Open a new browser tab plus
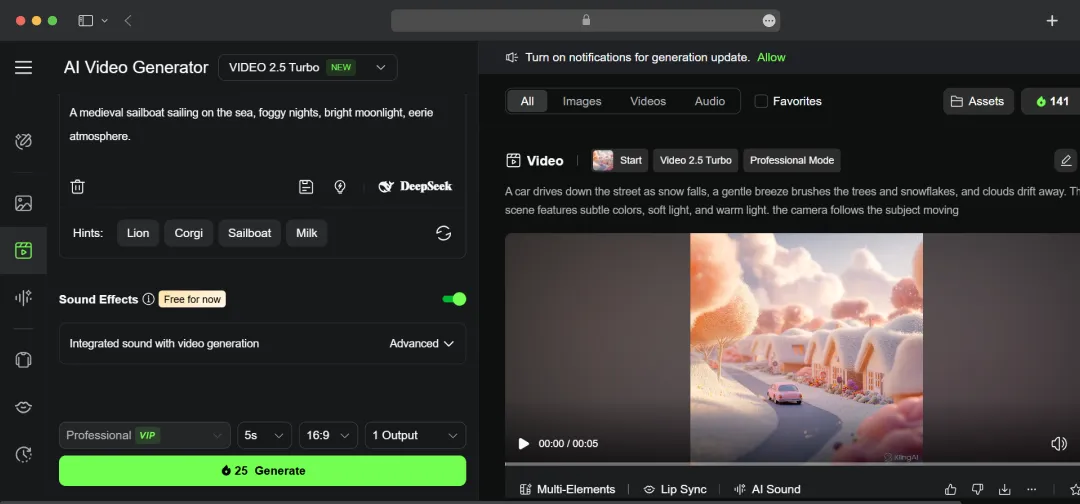Image resolution: width=1080 pixels, height=504 pixels. pos(1052,21)
